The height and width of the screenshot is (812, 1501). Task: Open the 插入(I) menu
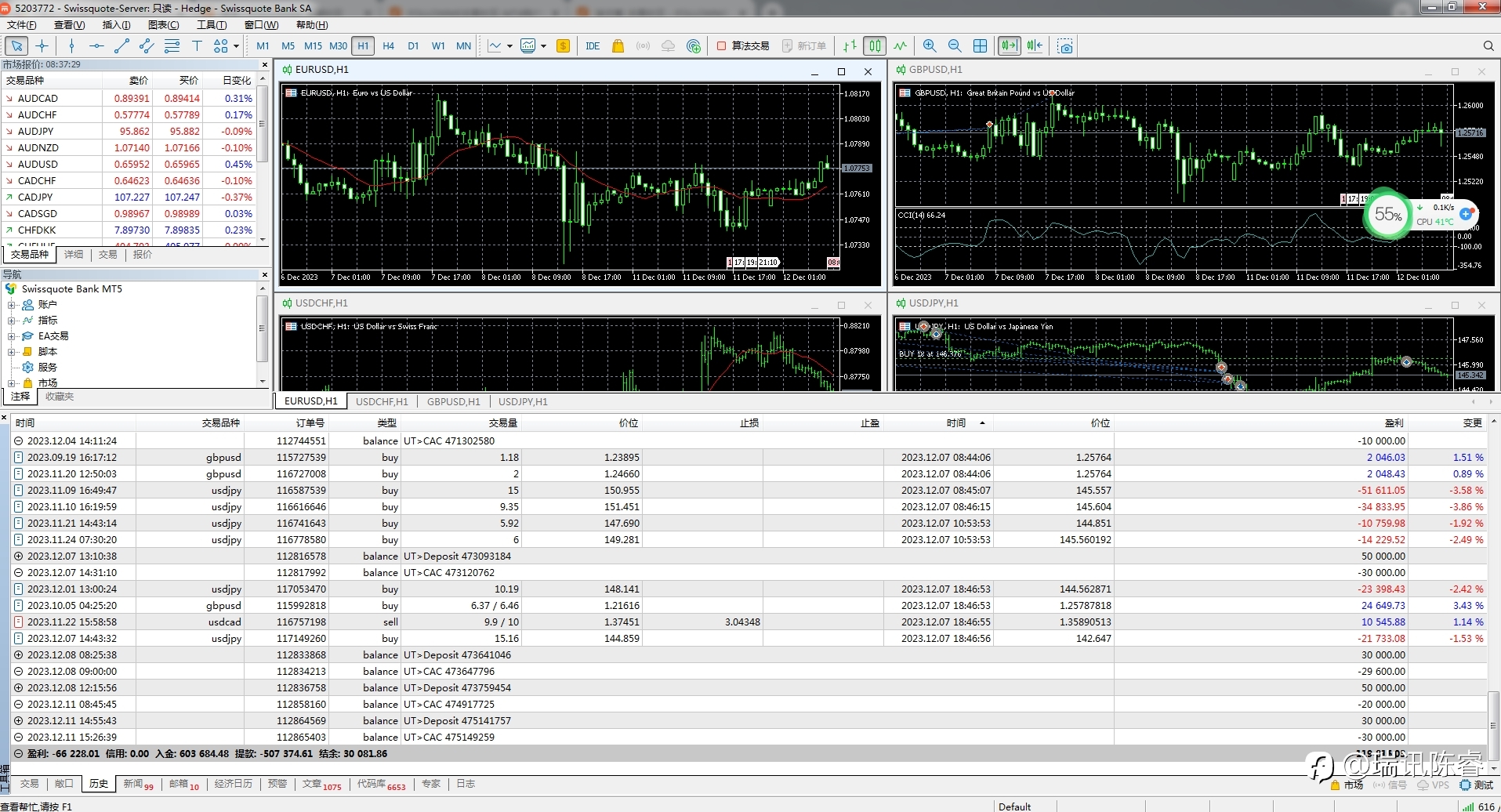pos(116,25)
